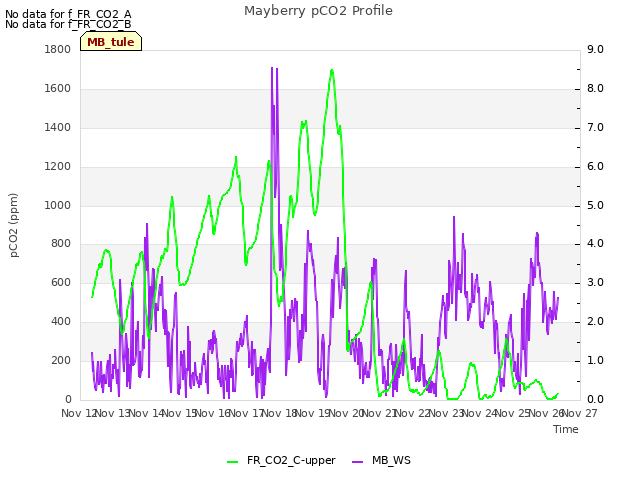Click the 1400 left-axis tick label
Viewport: 640px width, 480px height.
[x=58, y=127]
